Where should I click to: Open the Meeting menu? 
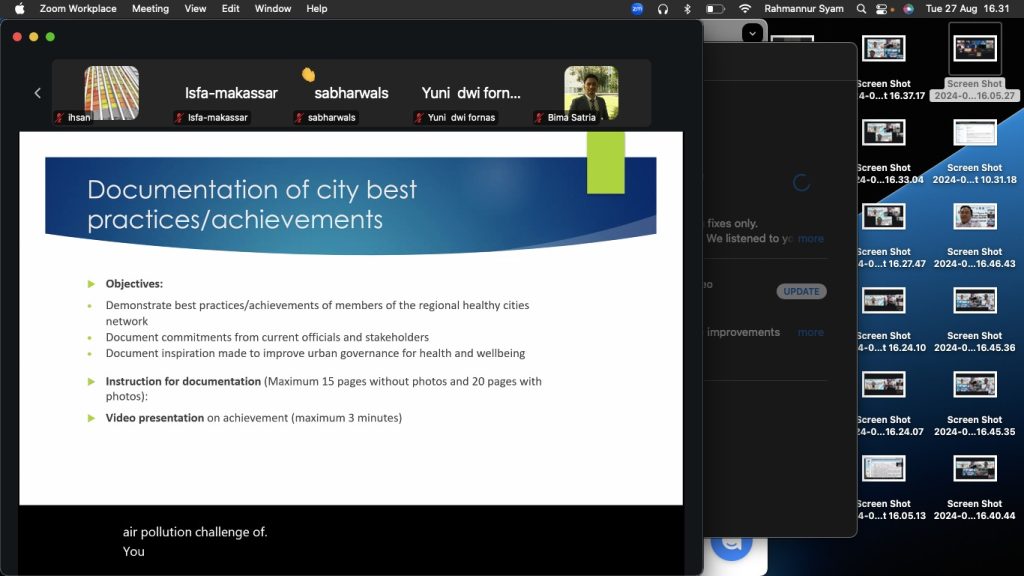[150, 8]
